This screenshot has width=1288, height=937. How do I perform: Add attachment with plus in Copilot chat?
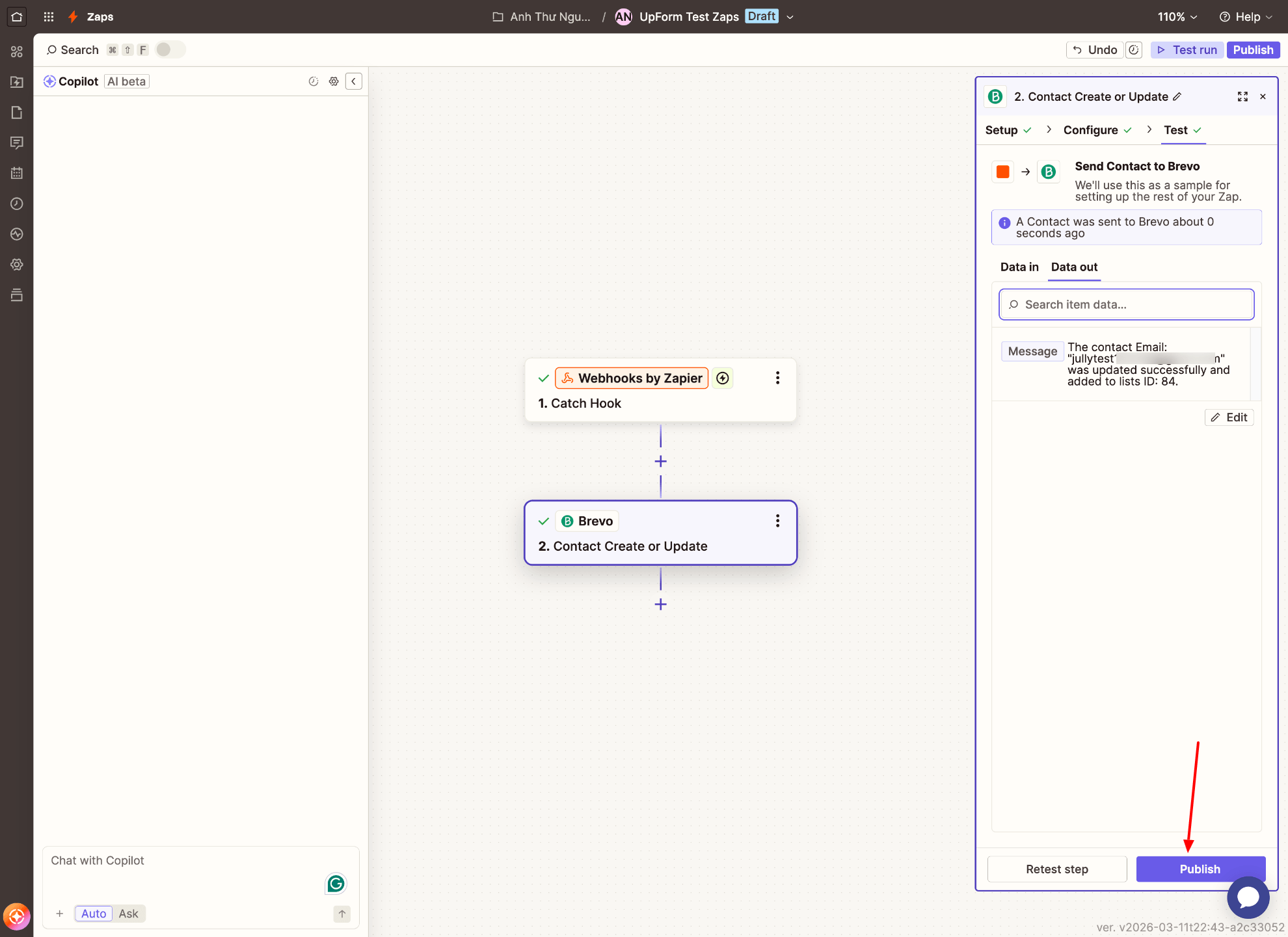(59, 914)
